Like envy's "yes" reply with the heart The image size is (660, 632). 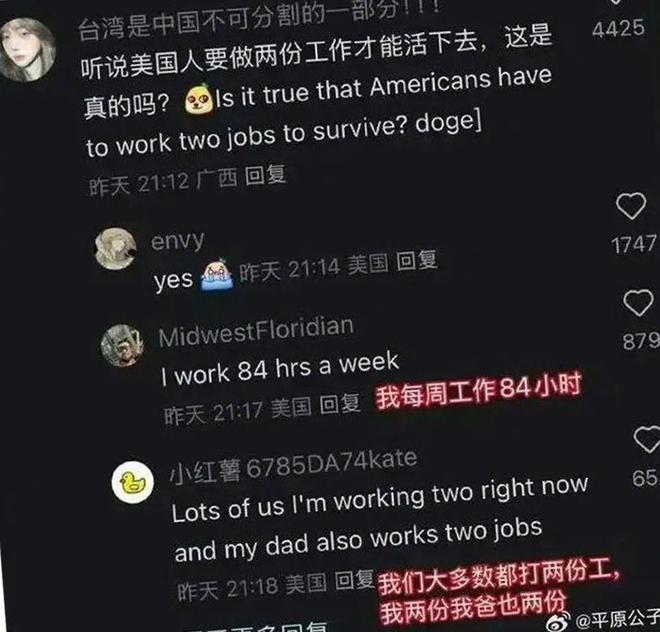click(x=631, y=206)
